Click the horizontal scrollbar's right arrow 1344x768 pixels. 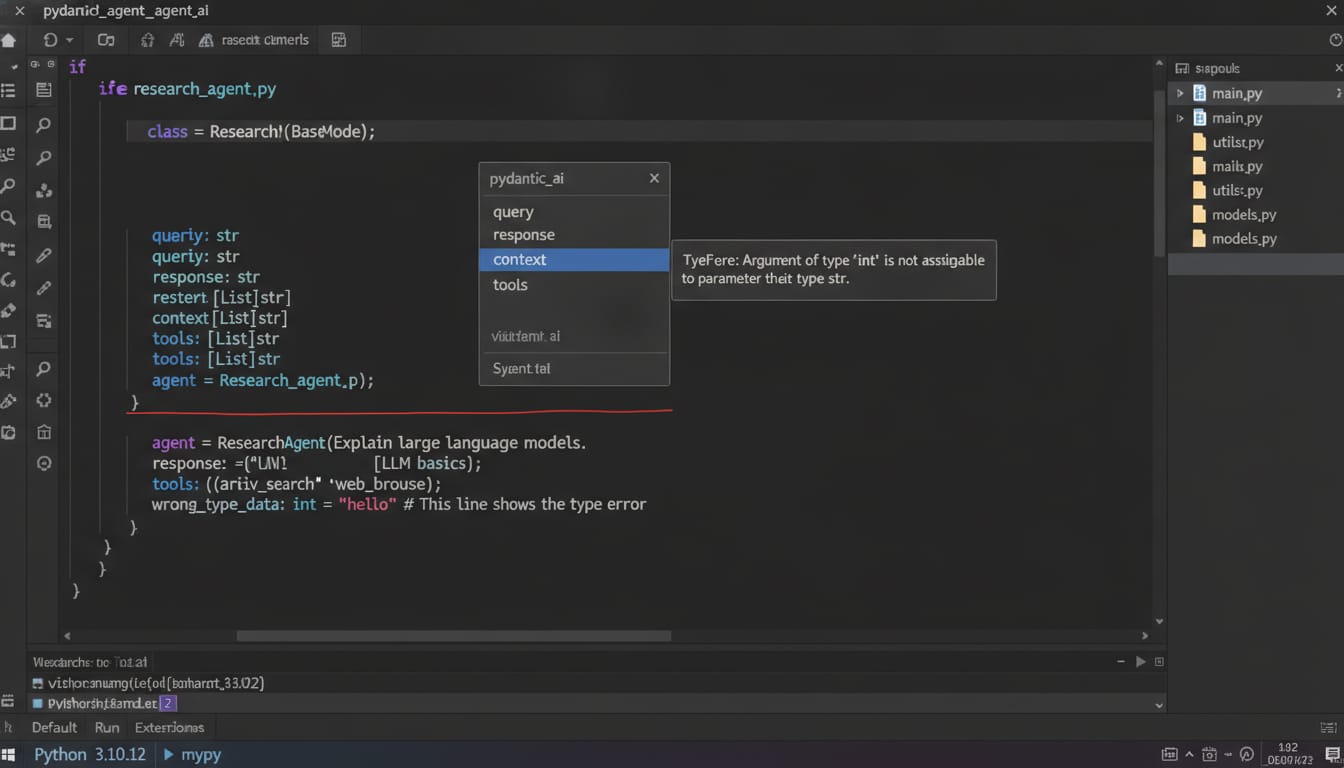click(x=1145, y=636)
